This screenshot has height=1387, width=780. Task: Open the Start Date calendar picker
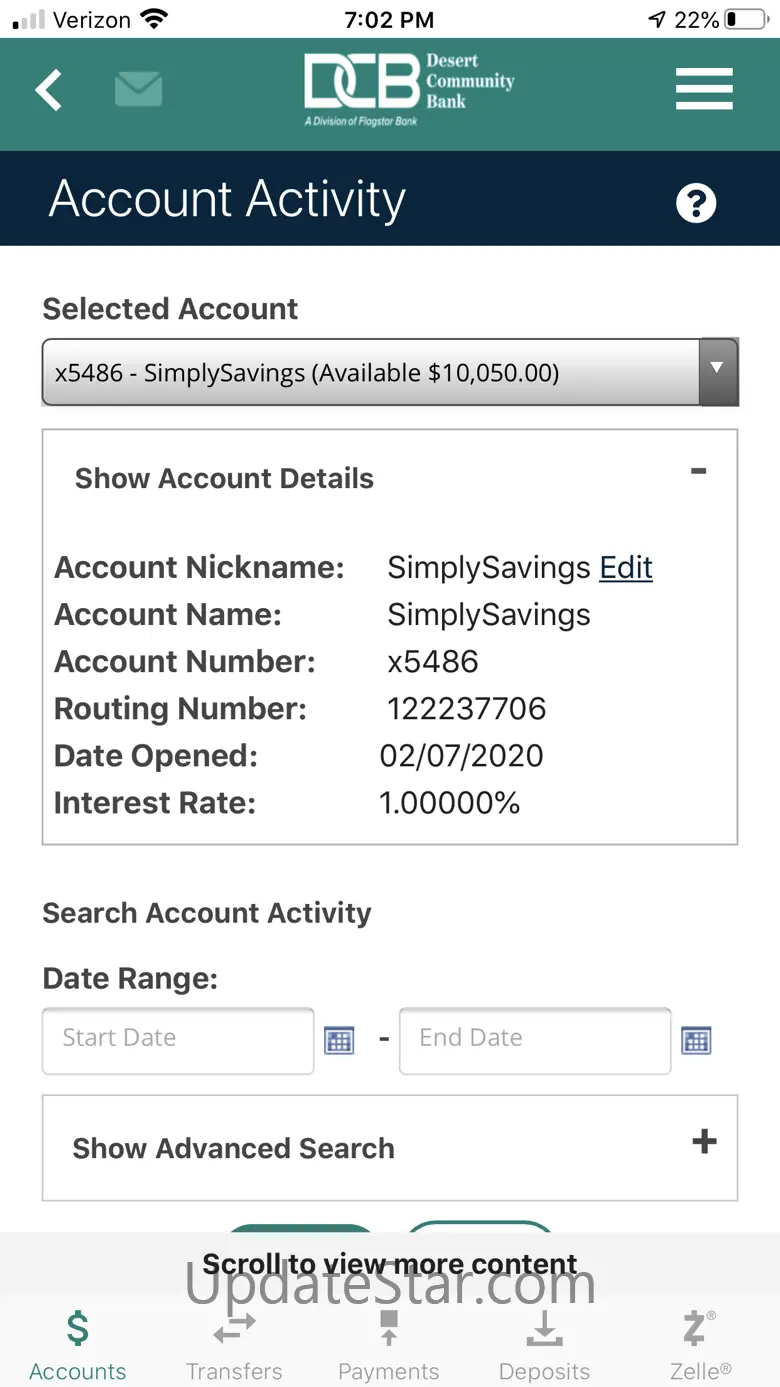pos(340,1040)
